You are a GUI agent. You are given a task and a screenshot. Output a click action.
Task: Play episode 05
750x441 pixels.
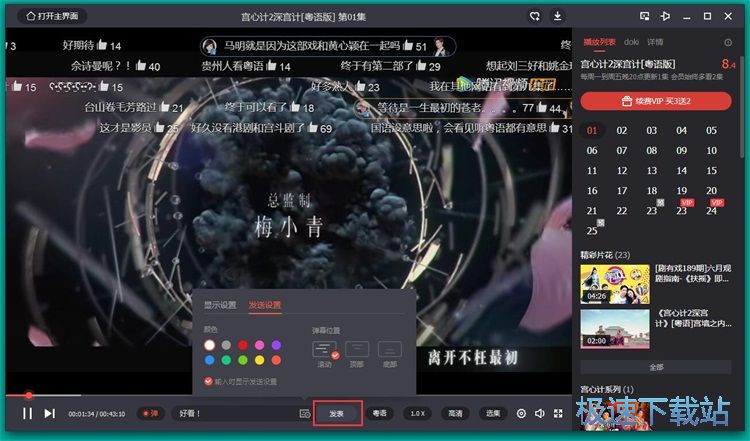tap(711, 131)
